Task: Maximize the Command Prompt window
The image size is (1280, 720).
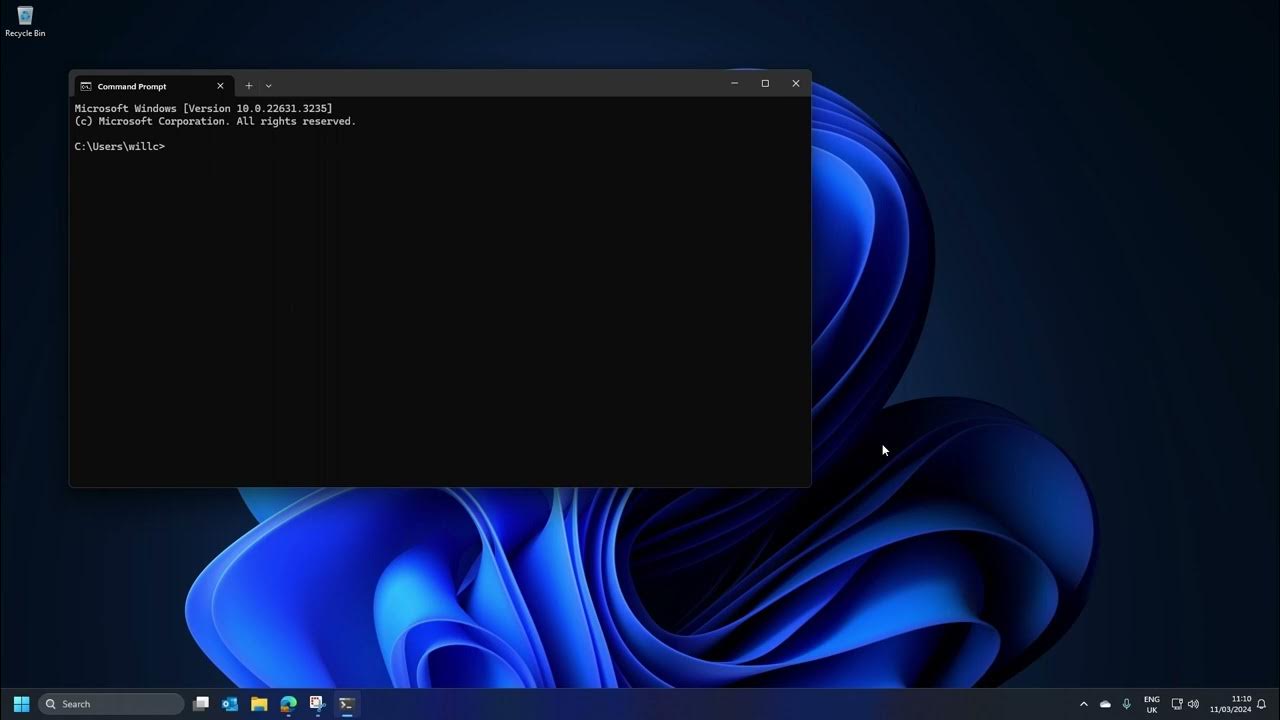Action: click(x=765, y=84)
